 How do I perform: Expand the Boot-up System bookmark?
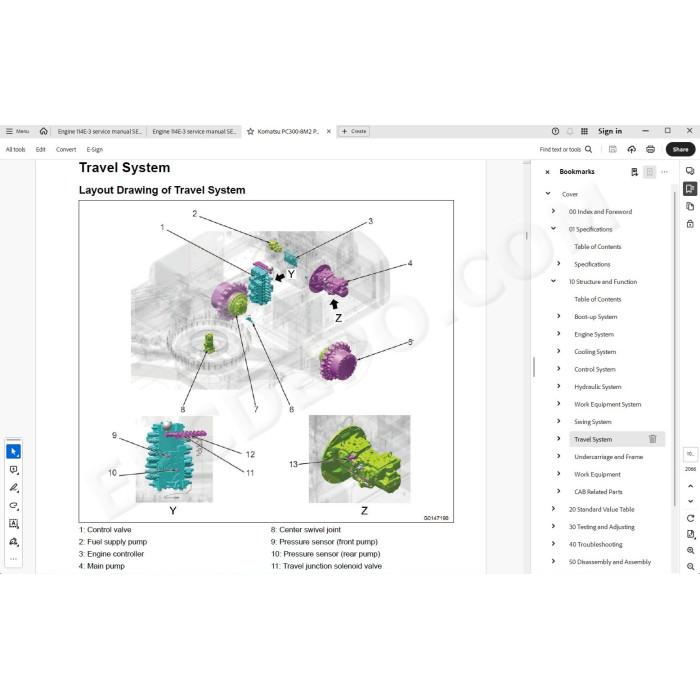[559, 316]
